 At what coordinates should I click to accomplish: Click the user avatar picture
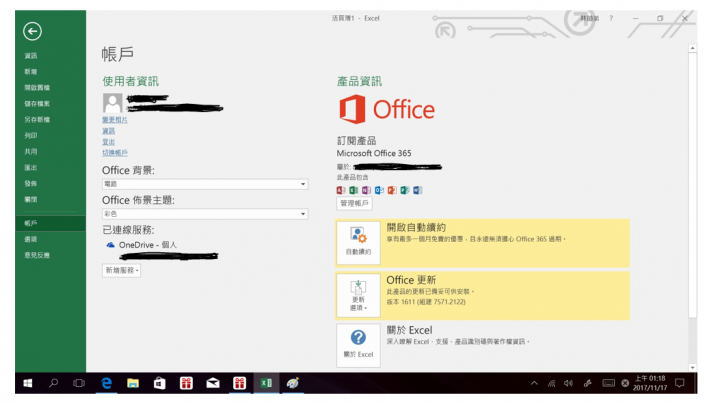tap(112, 103)
